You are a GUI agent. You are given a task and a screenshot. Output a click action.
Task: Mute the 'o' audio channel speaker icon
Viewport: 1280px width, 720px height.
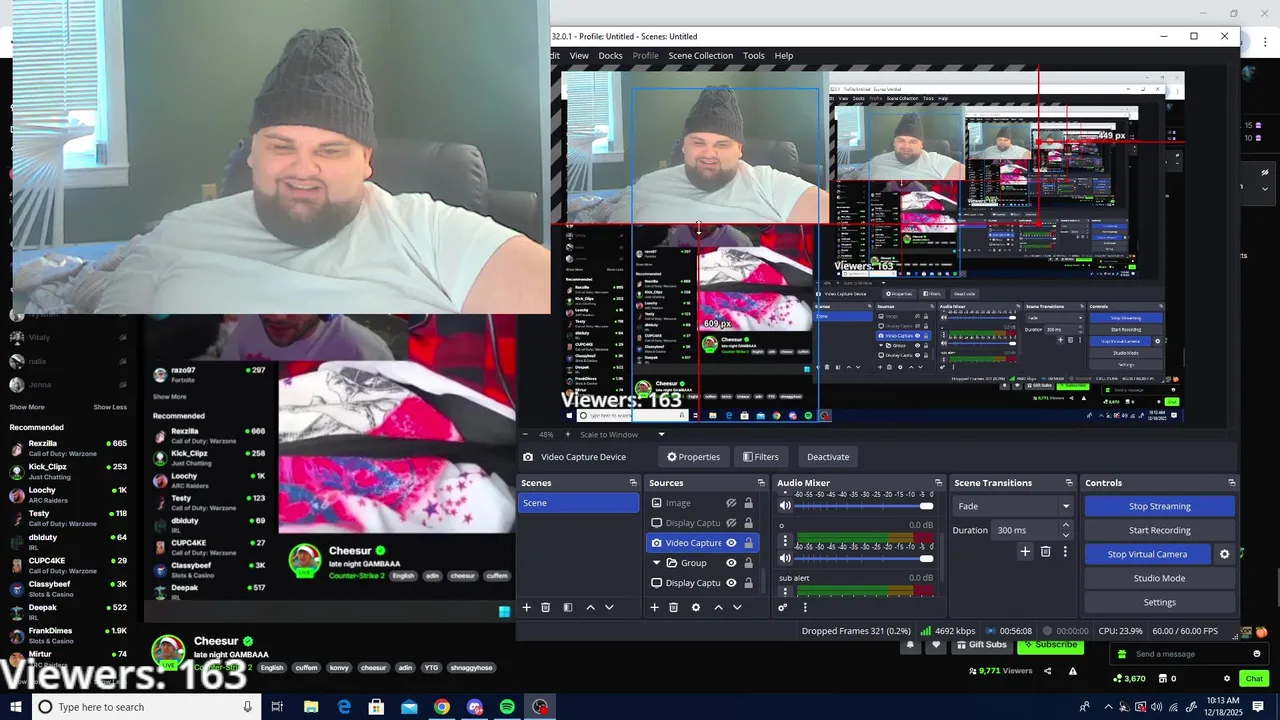coord(785,558)
